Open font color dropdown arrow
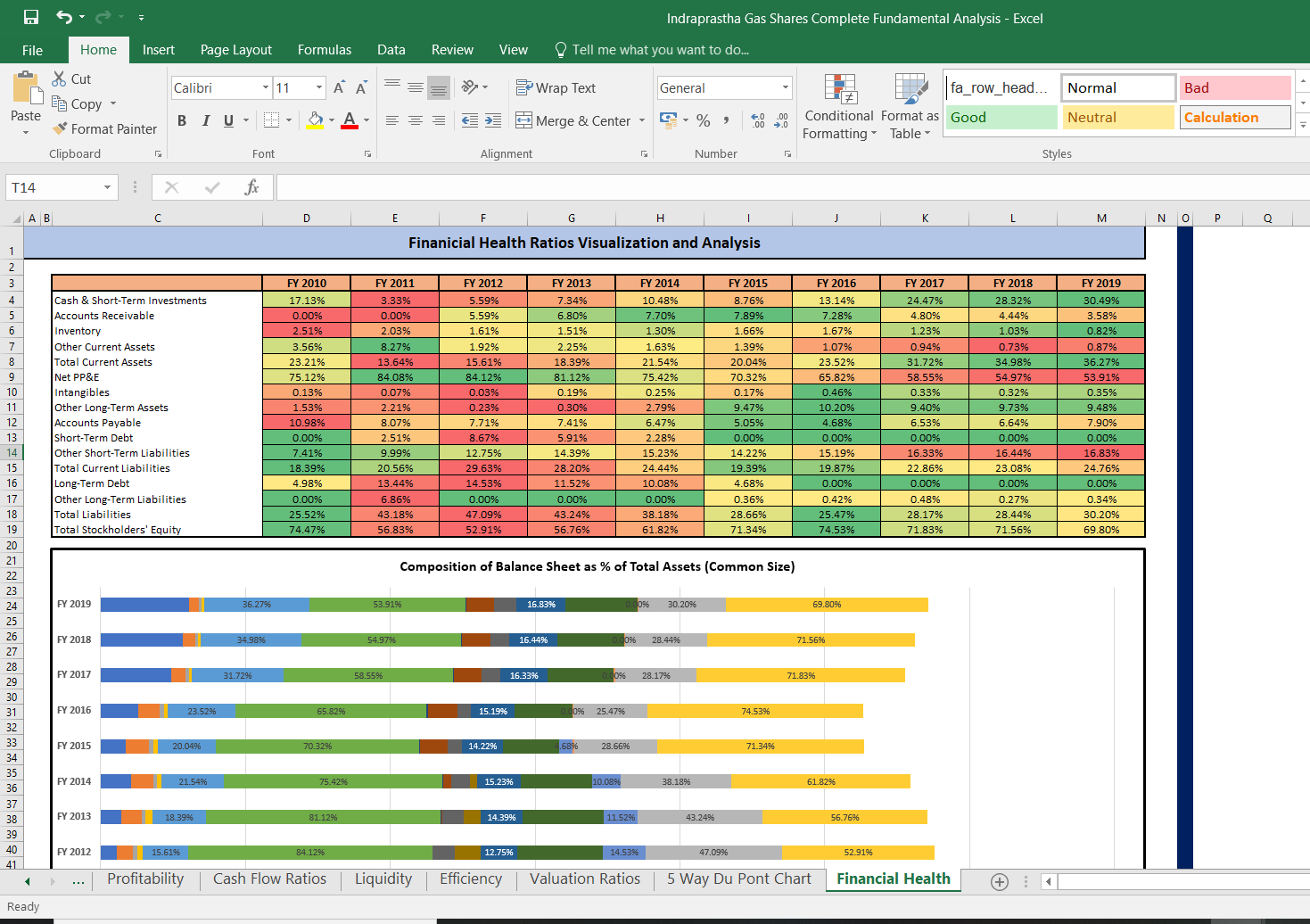Image resolution: width=1310 pixels, height=924 pixels. tap(367, 120)
